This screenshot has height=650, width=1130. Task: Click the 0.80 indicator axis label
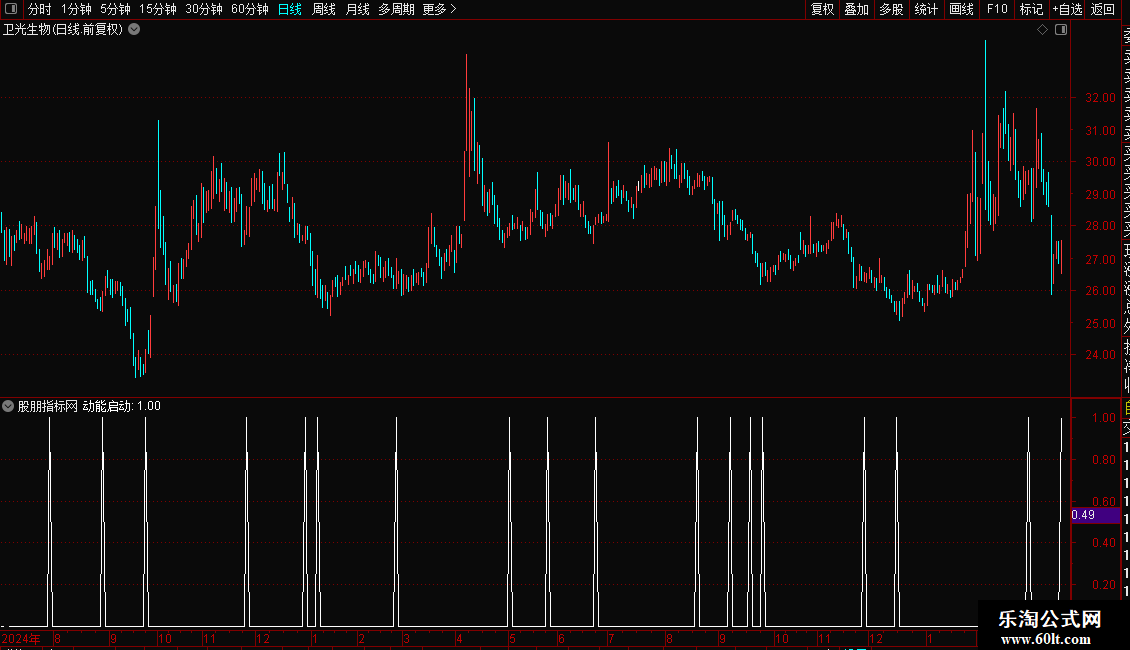click(1103, 459)
